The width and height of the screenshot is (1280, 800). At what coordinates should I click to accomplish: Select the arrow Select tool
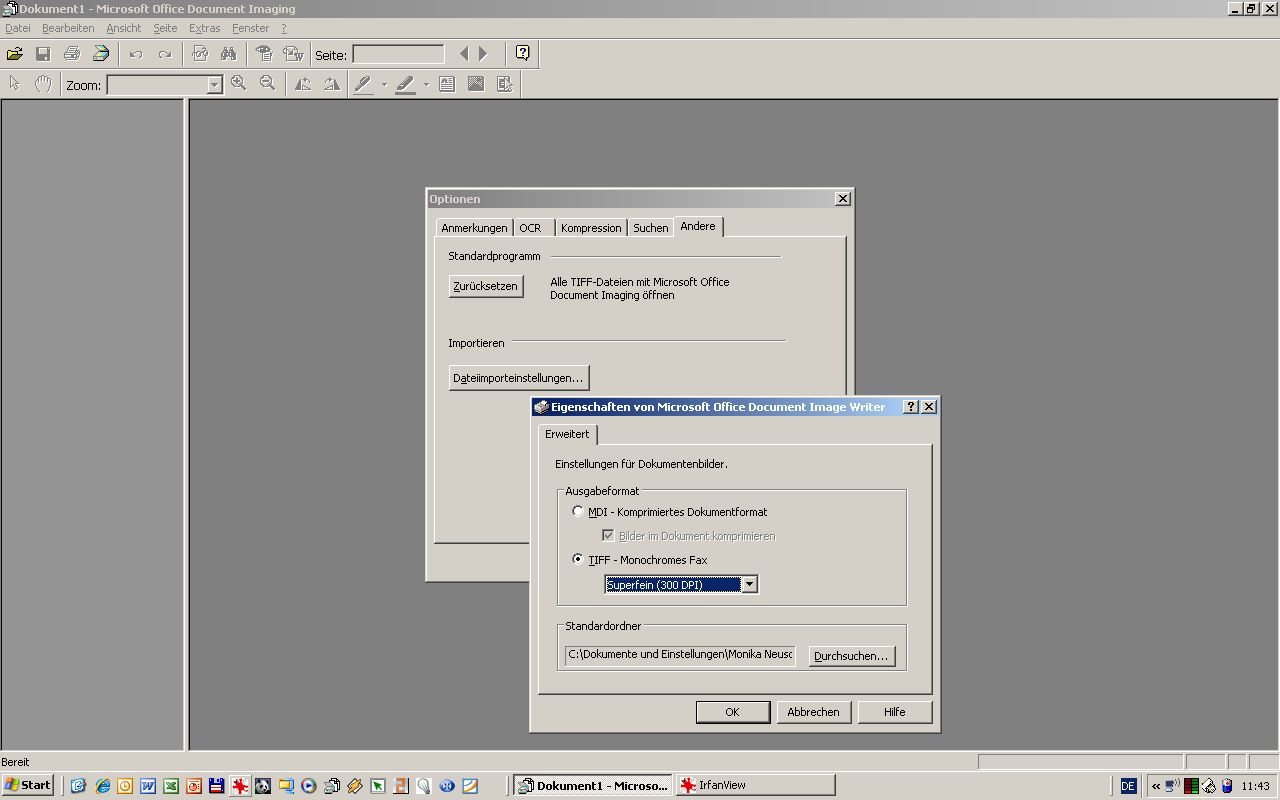tap(14, 84)
